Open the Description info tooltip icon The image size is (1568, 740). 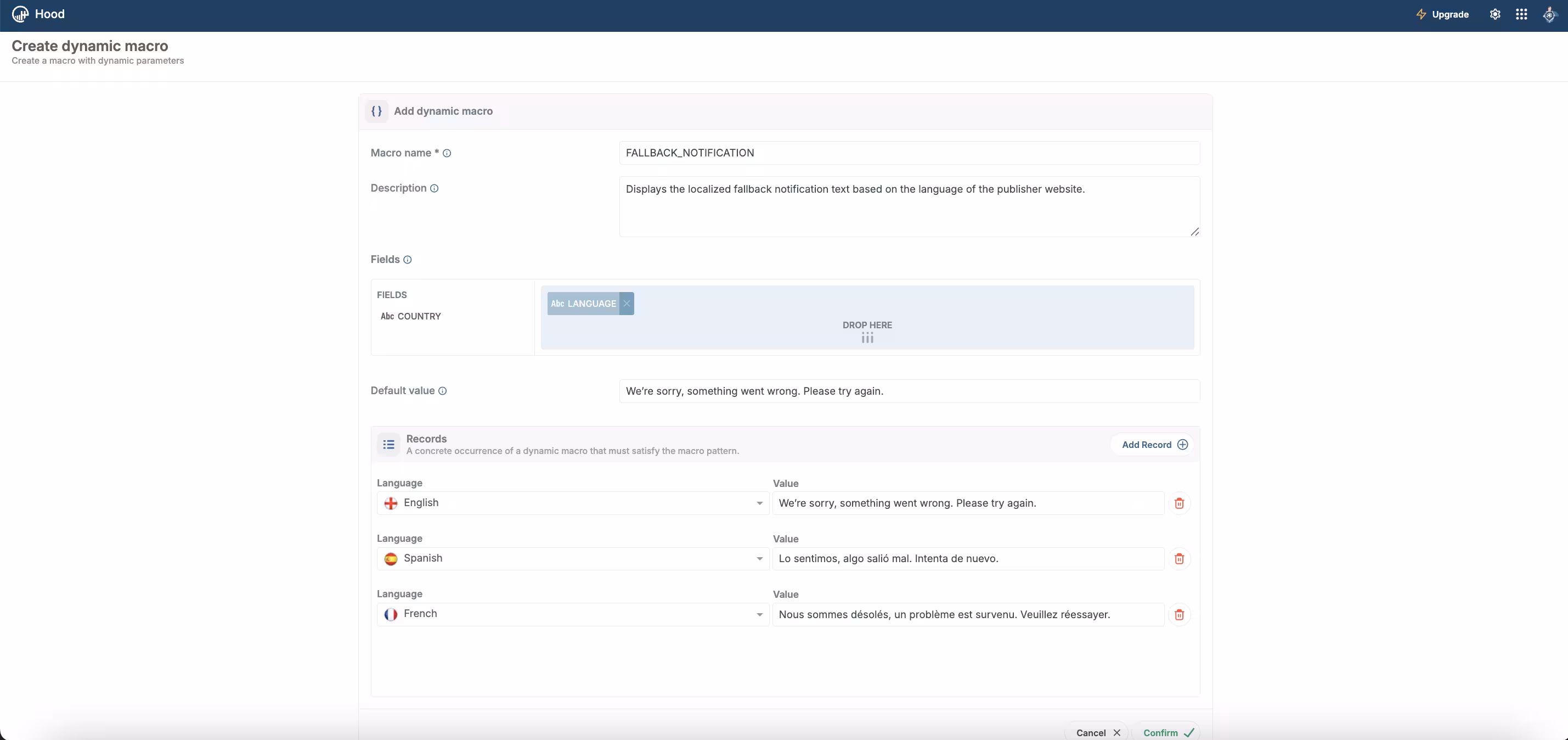click(433, 188)
